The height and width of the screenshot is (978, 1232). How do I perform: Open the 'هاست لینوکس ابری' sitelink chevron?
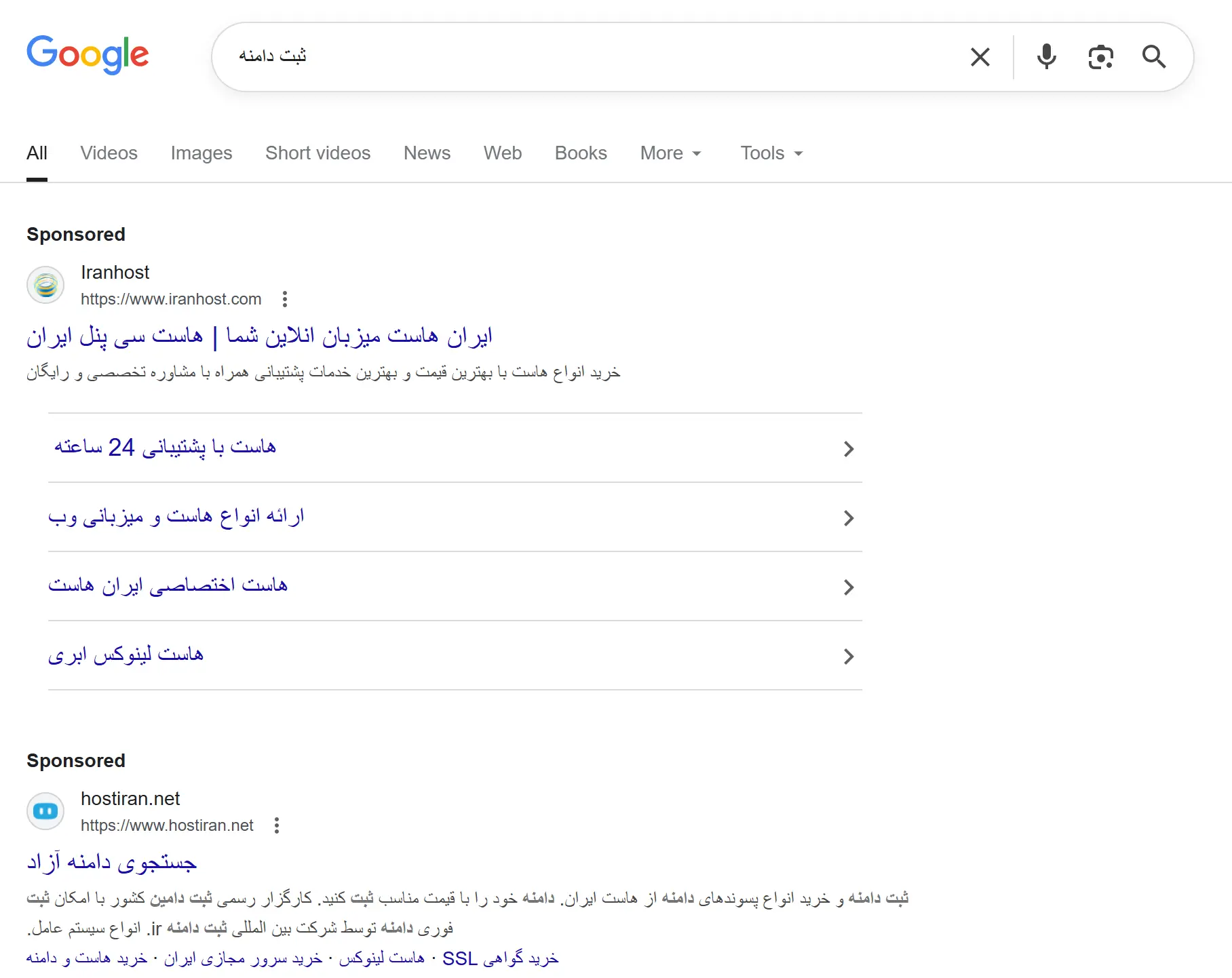848,656
